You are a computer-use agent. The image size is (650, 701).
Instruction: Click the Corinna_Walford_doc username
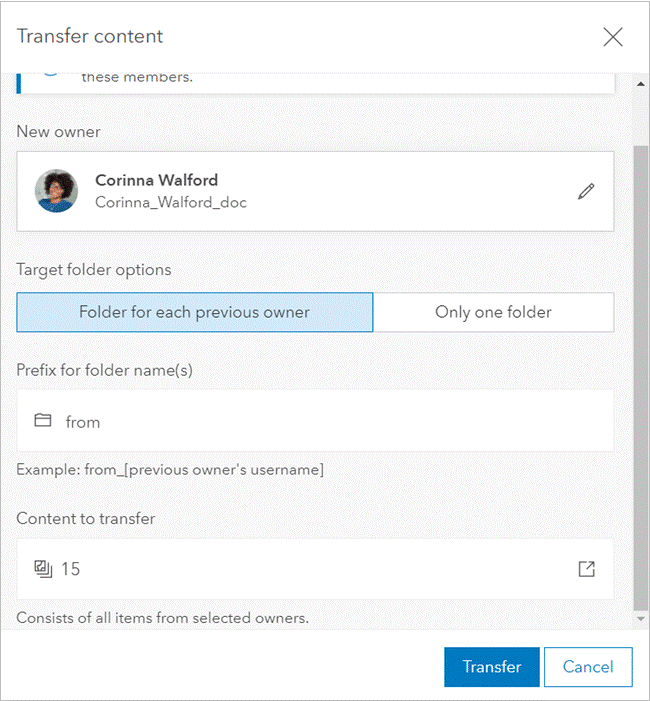[x=171, y=202]
